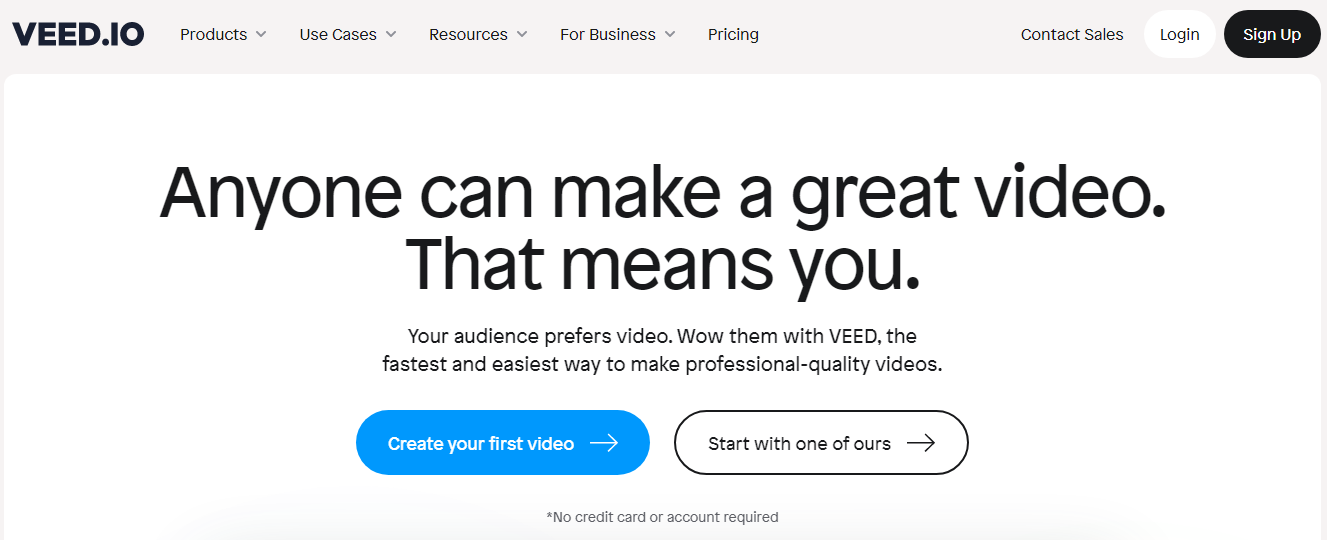This screenshot has width=1327, height=540.
Task: Expand the Use Cases dropdown chevron
Action: pos(391,34)
